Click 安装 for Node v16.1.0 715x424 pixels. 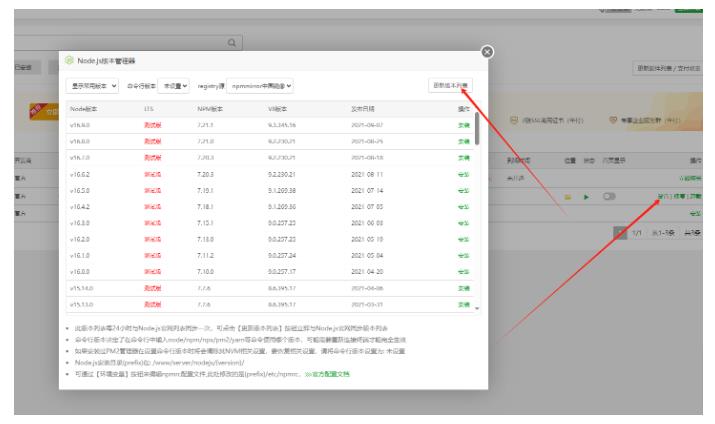click(x=464, y=256)
